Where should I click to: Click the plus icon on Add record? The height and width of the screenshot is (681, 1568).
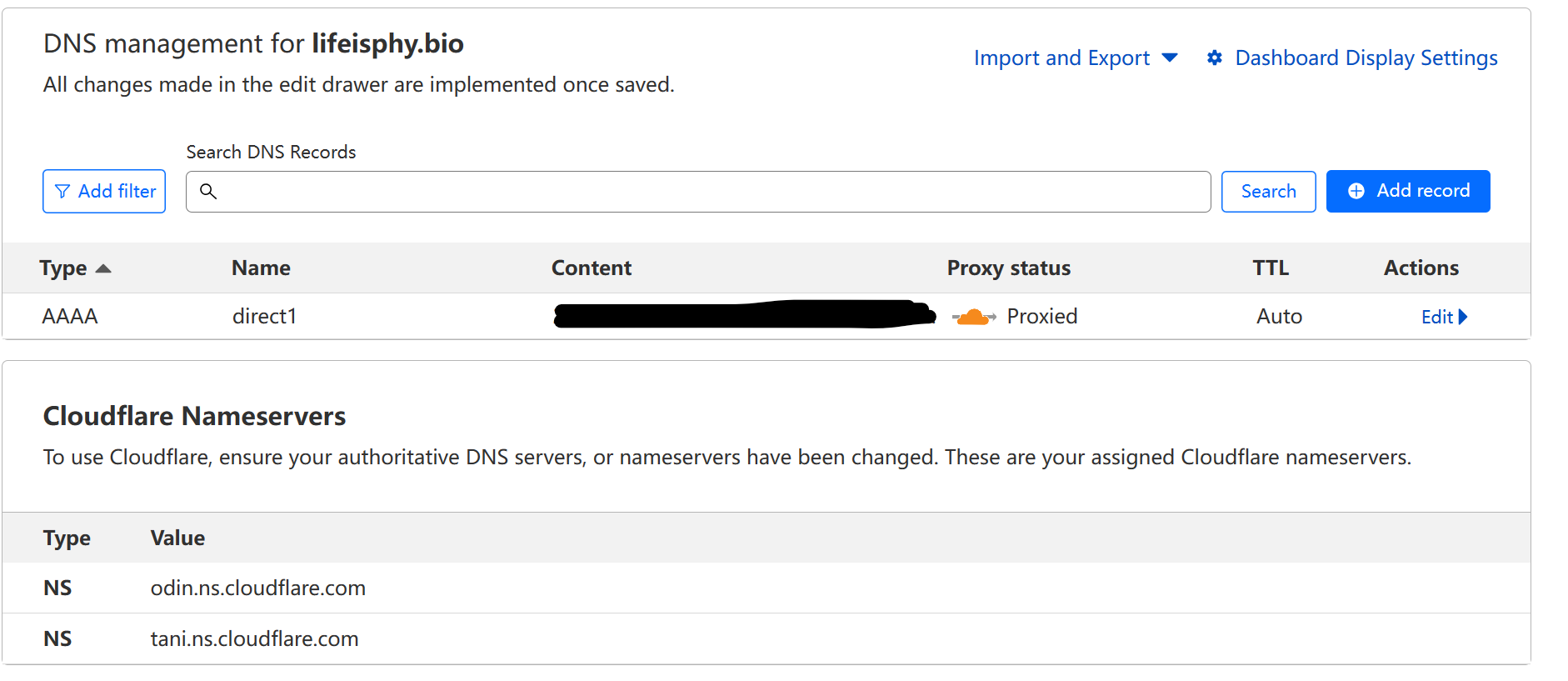[1356, 191]
